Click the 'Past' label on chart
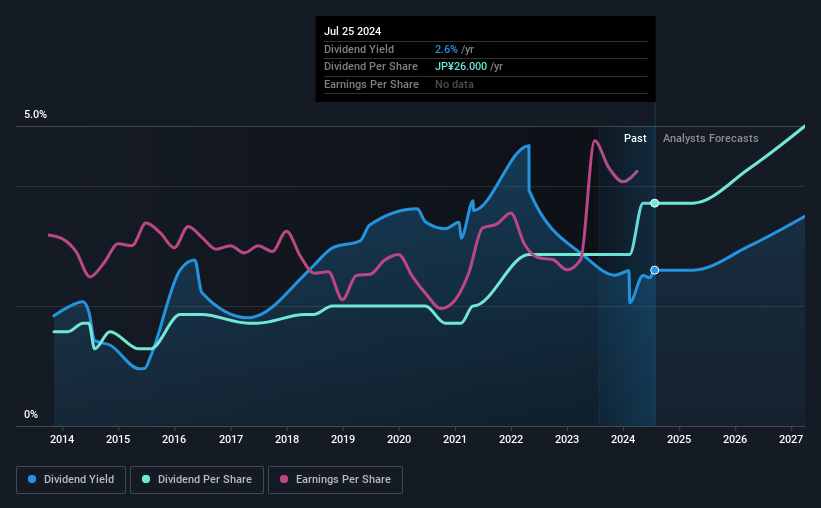The width and height of the screenshot is (821, 508). coord(635,138)
